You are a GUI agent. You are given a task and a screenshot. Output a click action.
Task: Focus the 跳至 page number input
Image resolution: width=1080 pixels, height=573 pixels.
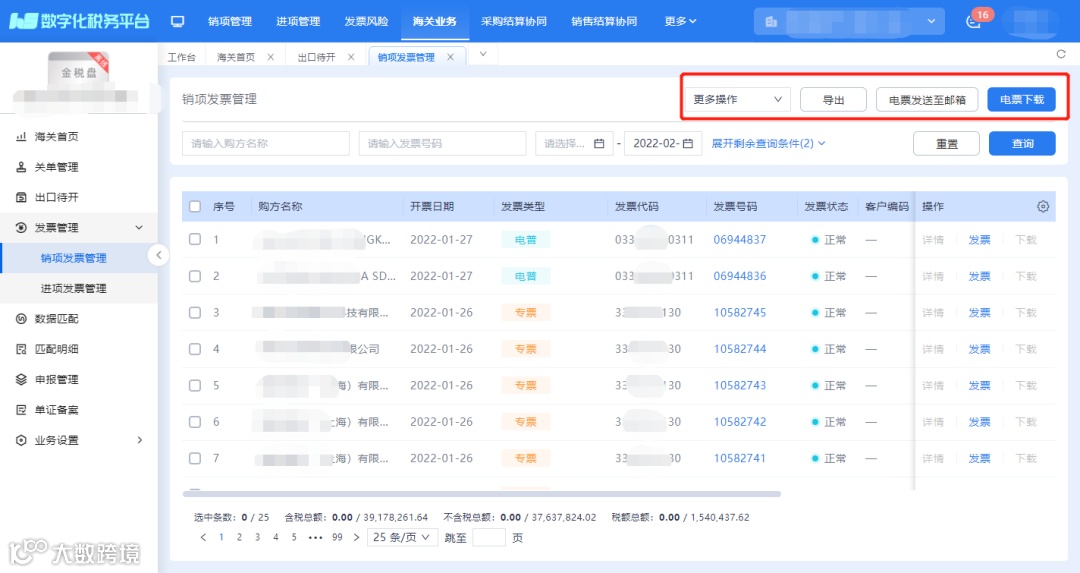click(490, 537)
